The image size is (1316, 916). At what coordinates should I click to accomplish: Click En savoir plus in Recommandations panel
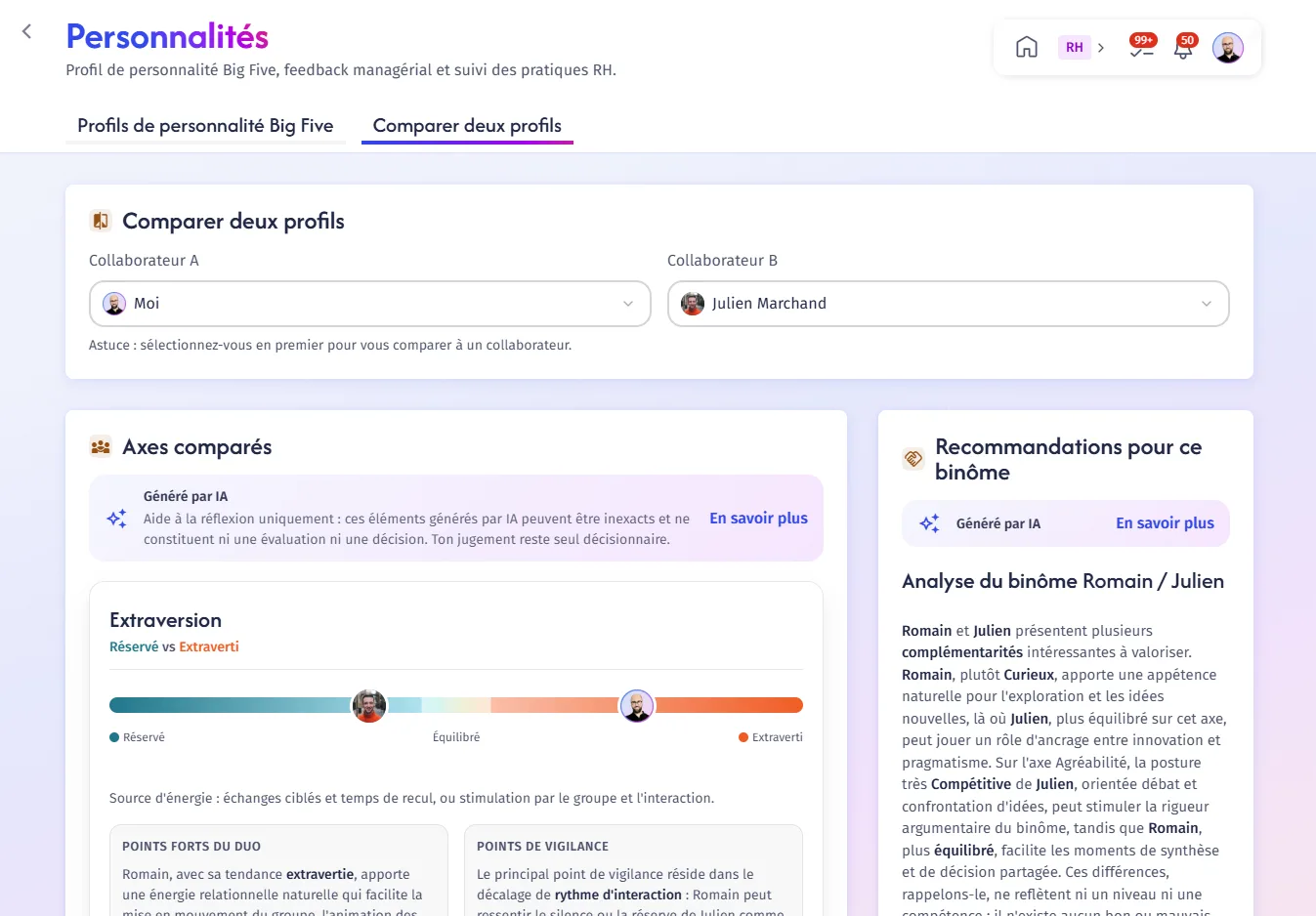1165,523
